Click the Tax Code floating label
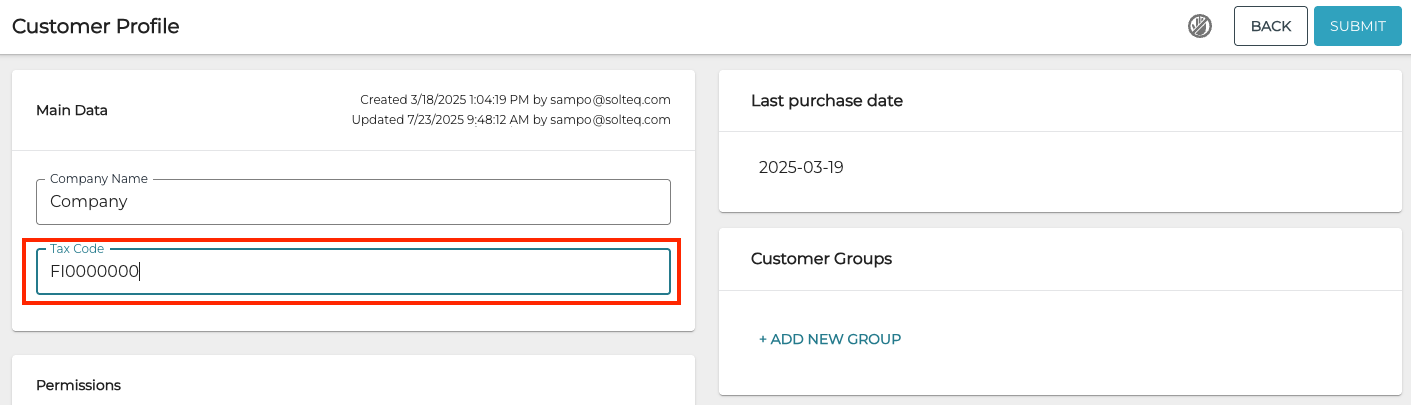Screen dimensions: 1411x405 [77, 249]
